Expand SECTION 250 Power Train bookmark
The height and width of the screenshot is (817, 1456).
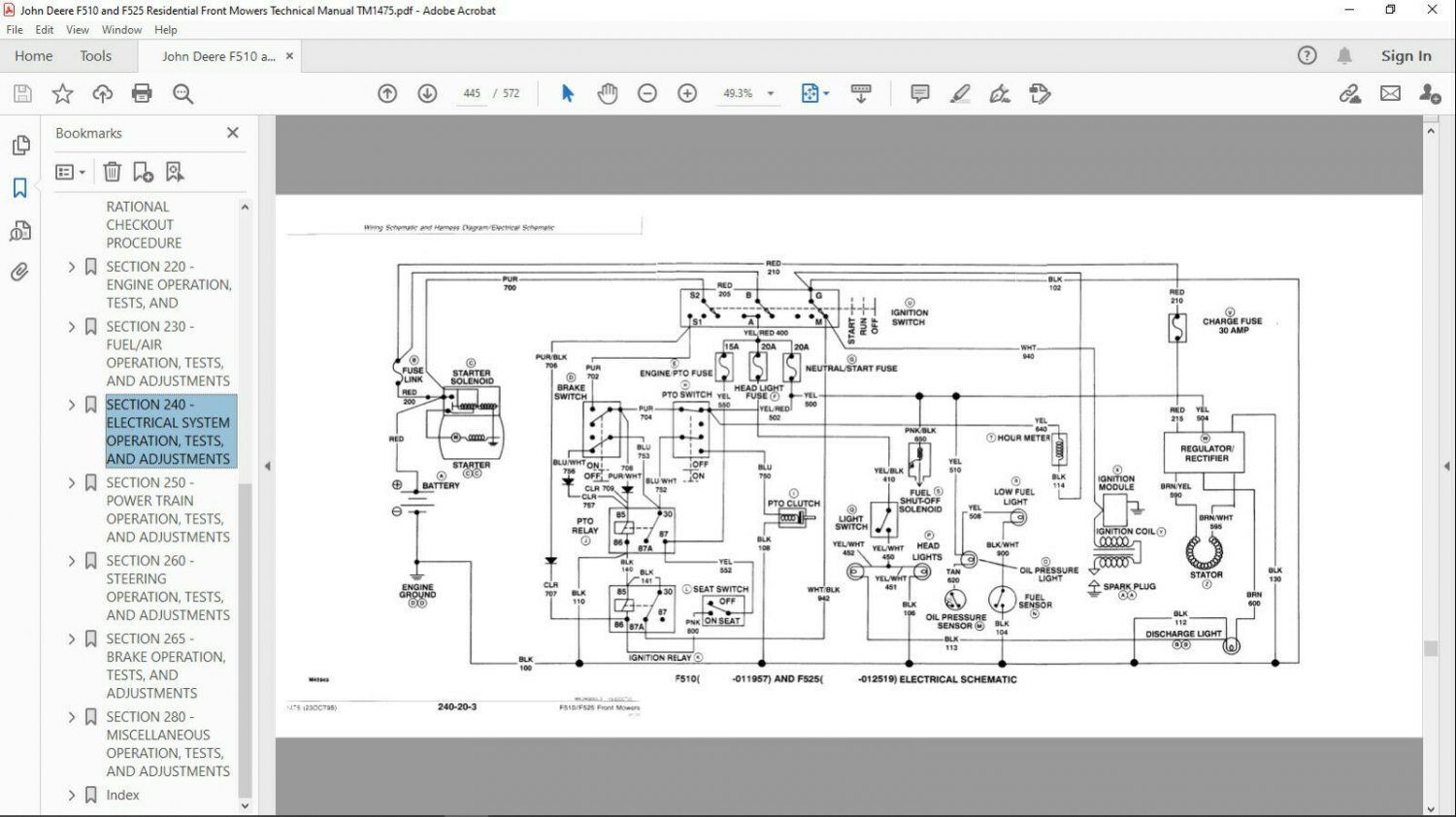pos(72,482)
